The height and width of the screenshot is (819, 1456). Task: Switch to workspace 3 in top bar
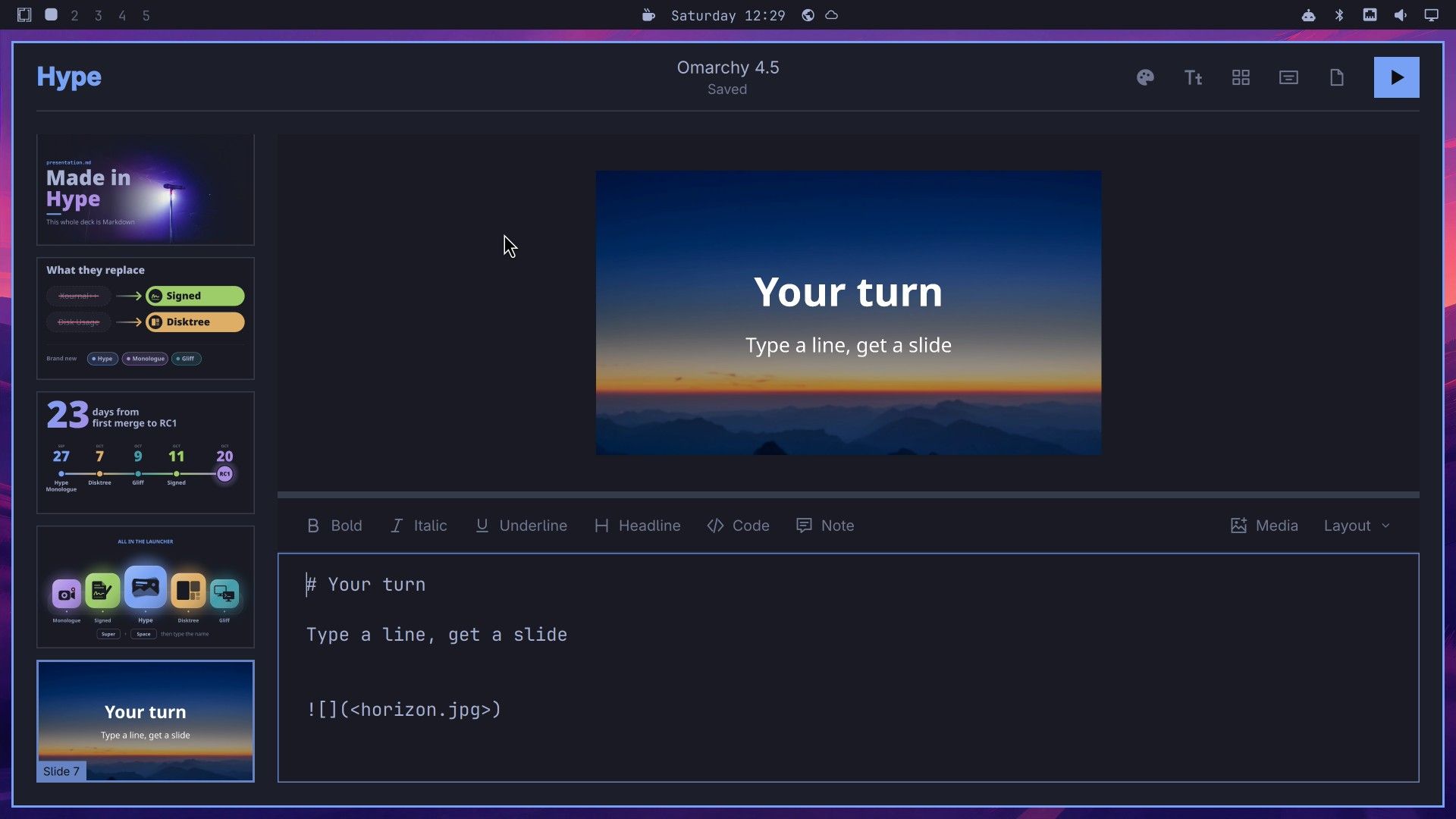(x=98, y=15)
